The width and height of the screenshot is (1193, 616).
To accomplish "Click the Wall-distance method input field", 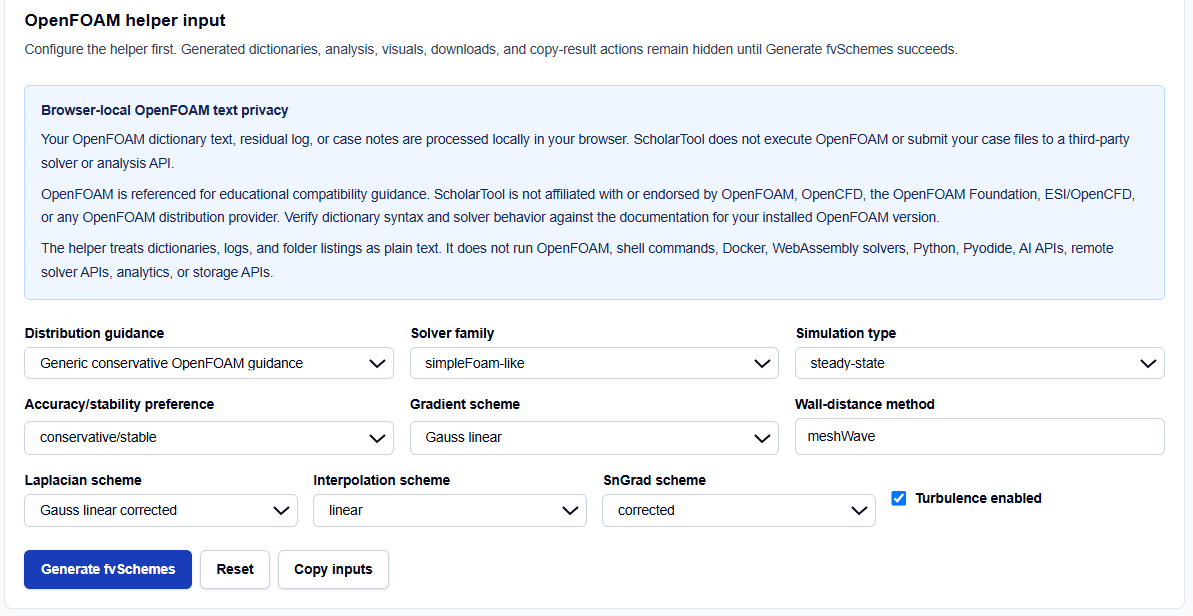I will 980,437.
